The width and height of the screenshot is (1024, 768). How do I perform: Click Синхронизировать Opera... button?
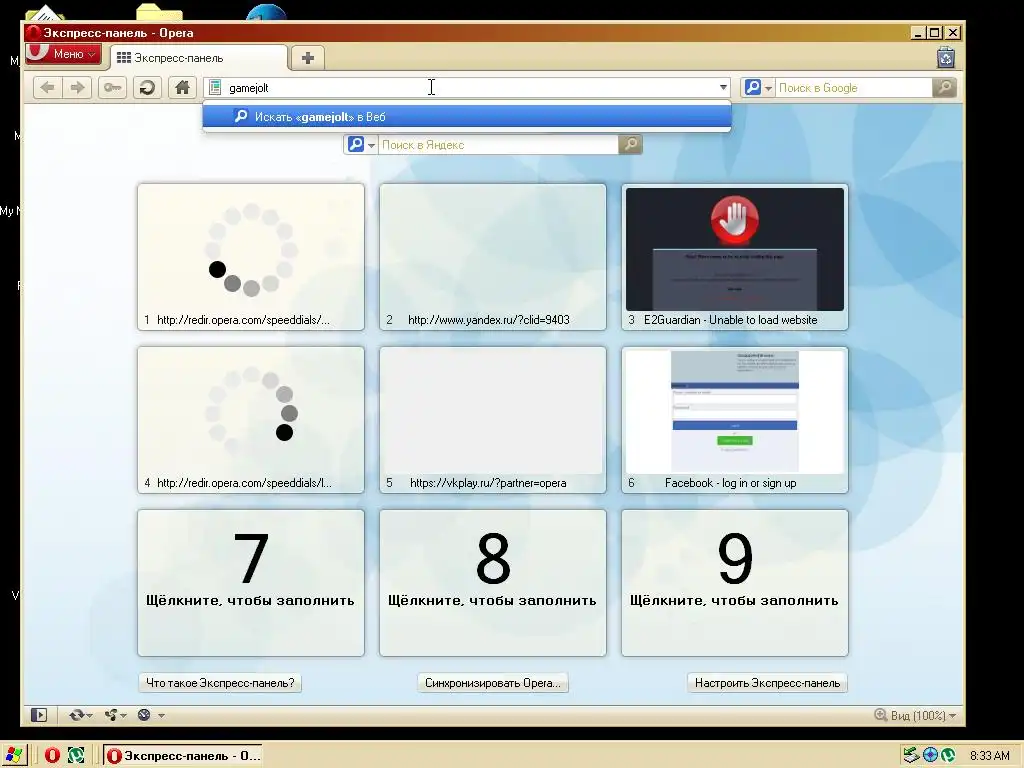(493, 683)
